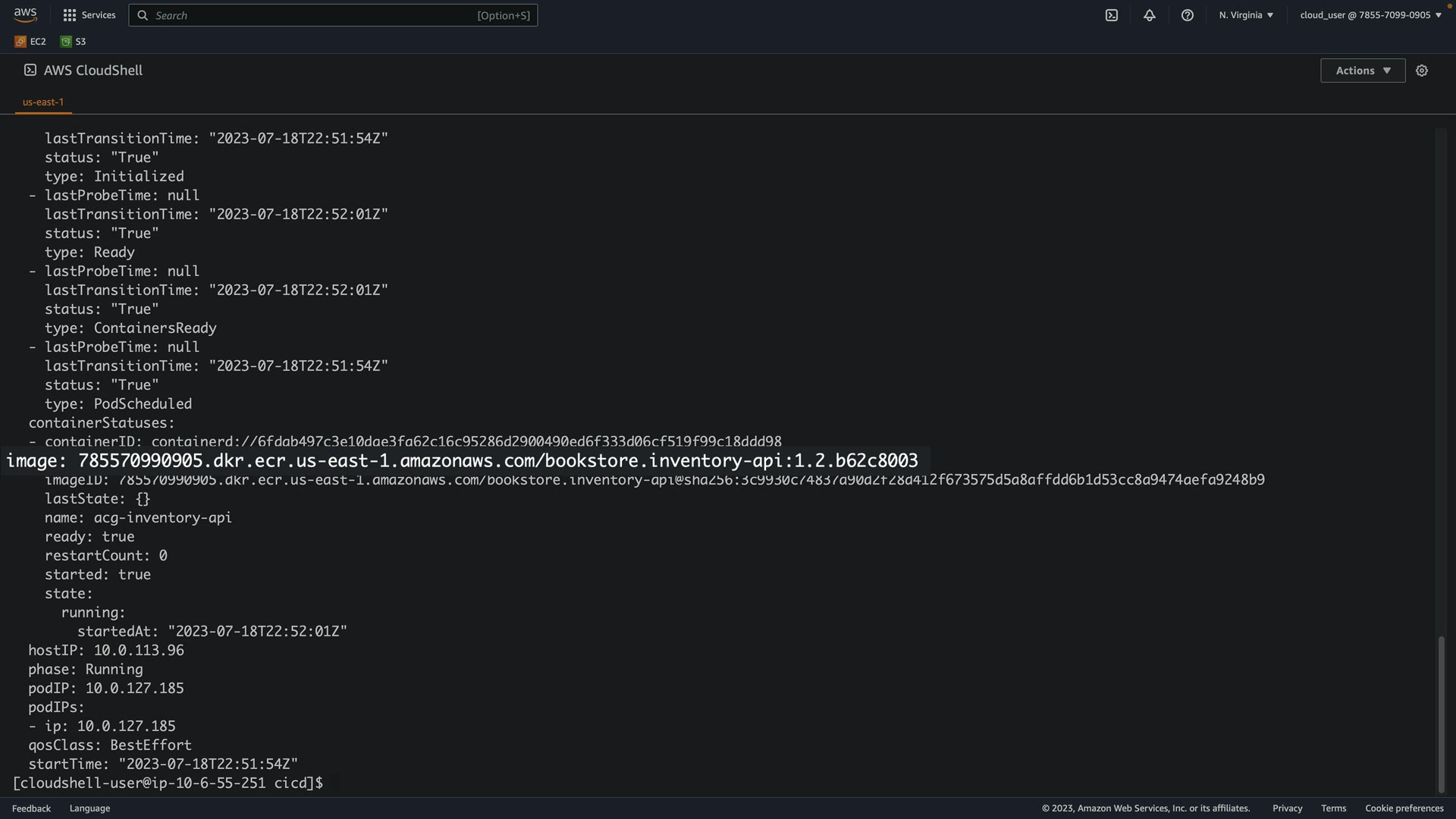Select the us-east-1 terminal tab
This screenshot has height=819, width=1456.
pyautogui.click(x=43, y=102)
